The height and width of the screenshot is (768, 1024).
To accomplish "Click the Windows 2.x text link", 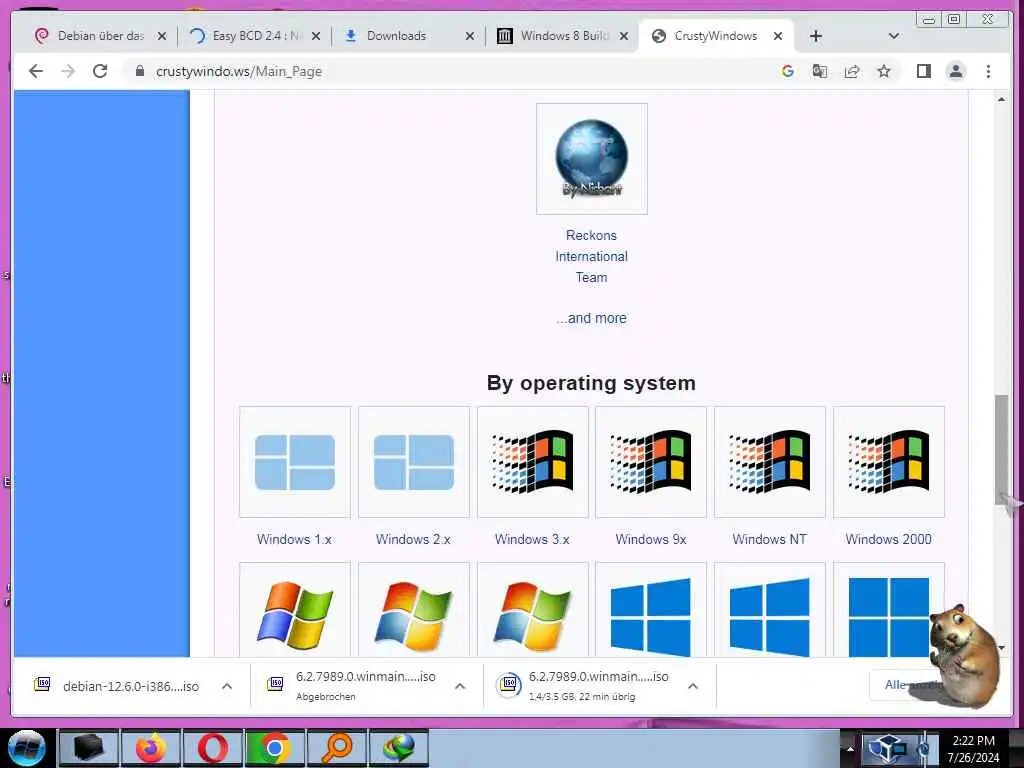I will point(413,539).
